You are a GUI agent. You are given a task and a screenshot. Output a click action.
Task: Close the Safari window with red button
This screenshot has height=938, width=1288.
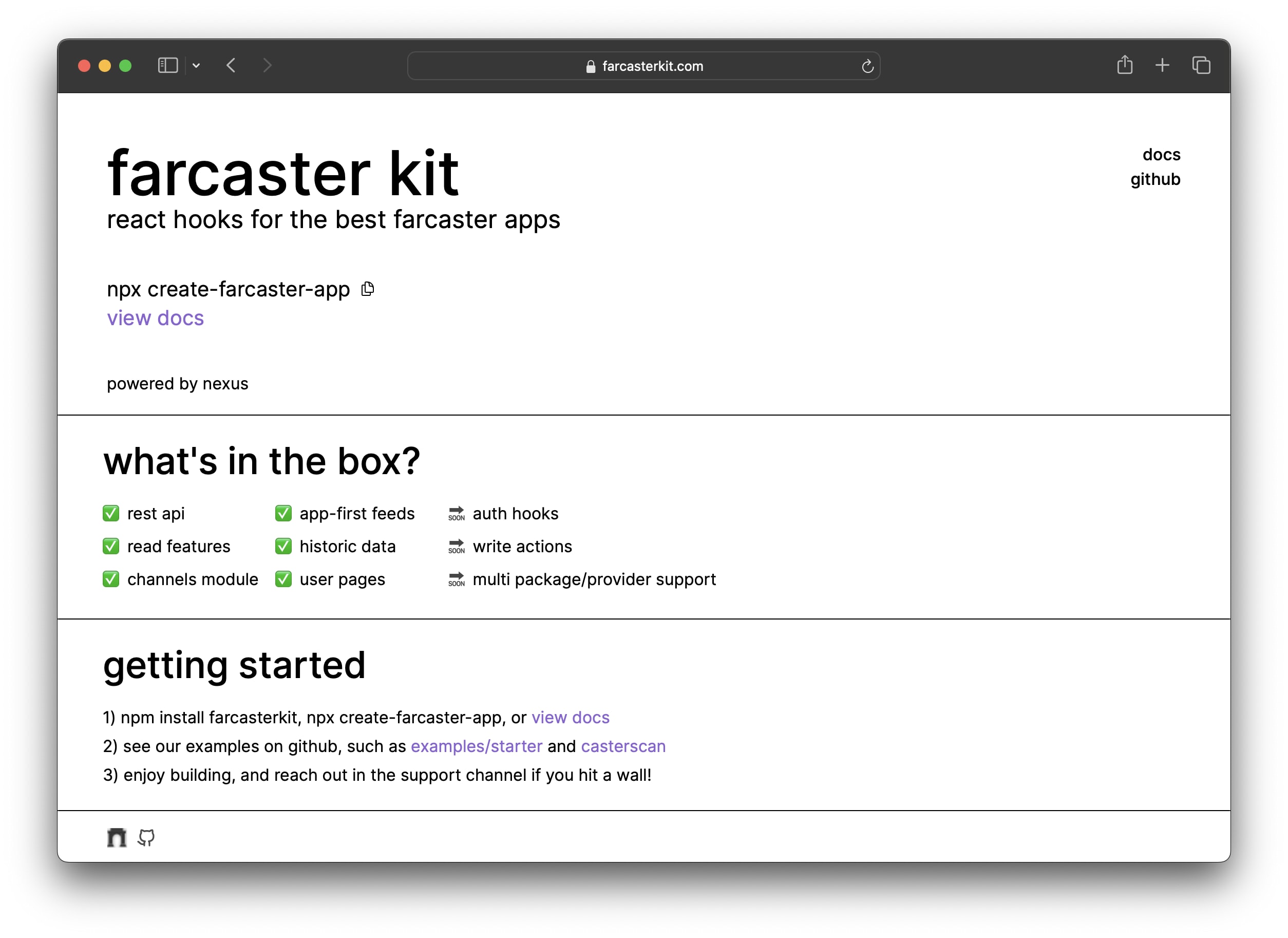coord(84,66)
